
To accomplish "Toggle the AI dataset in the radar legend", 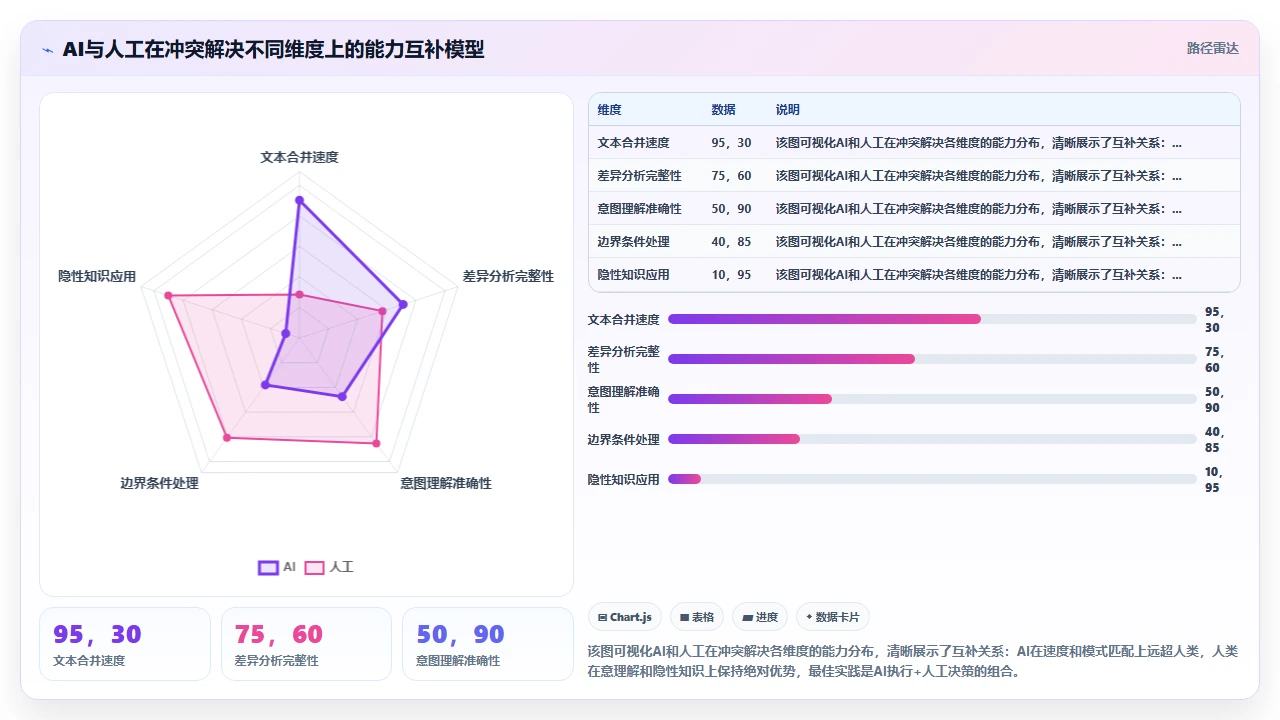I will click(x=277, y=567).
